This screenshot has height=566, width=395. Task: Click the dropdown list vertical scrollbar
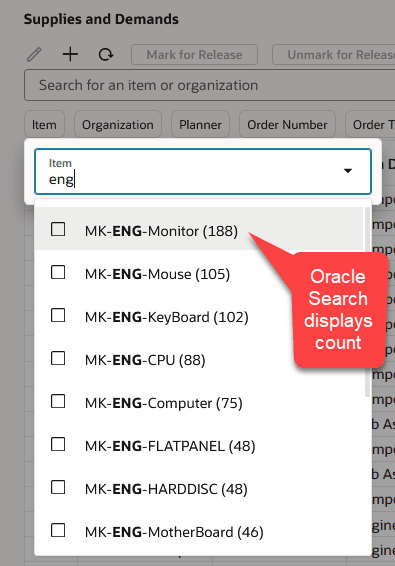tap(368, 302)
